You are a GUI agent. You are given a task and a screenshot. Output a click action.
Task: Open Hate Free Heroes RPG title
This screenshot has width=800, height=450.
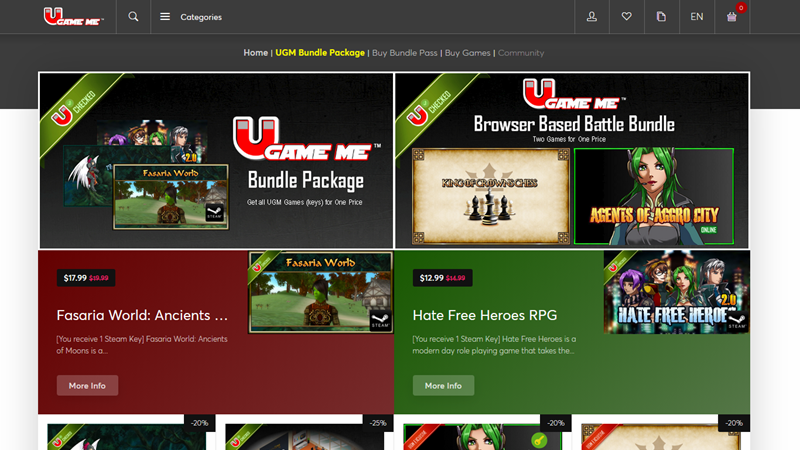pyautogui.click(x=485, y=316)
